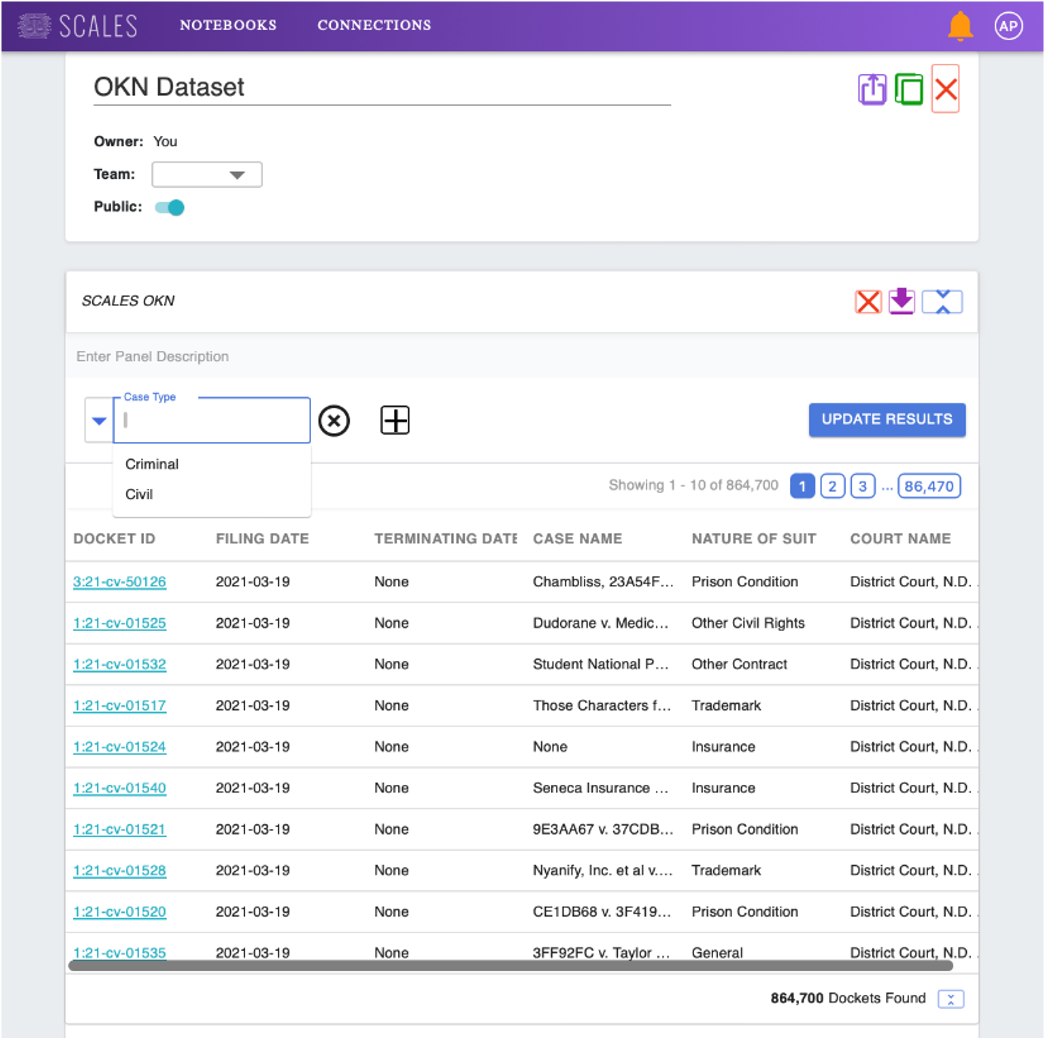Click the horizontal table scrollbar

pos(510,966)
